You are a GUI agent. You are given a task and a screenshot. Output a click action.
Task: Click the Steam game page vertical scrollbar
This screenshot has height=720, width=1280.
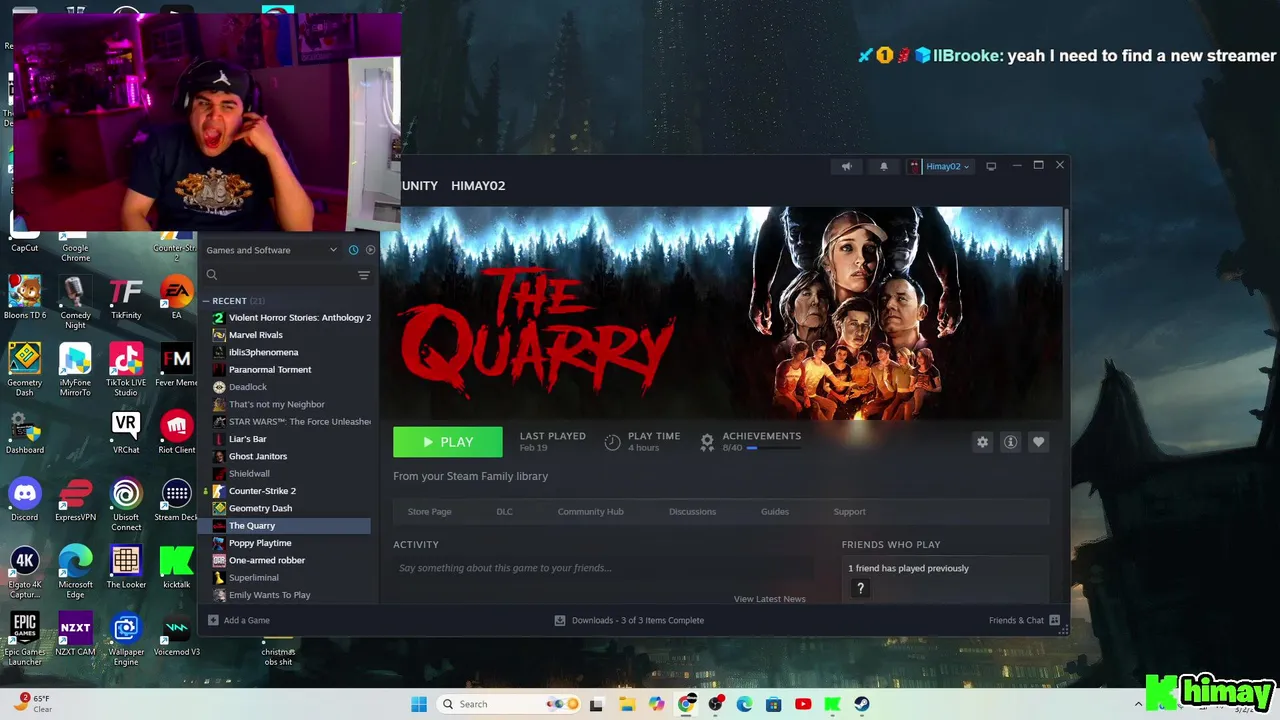pyautogui.click(x=1066, y=237)
